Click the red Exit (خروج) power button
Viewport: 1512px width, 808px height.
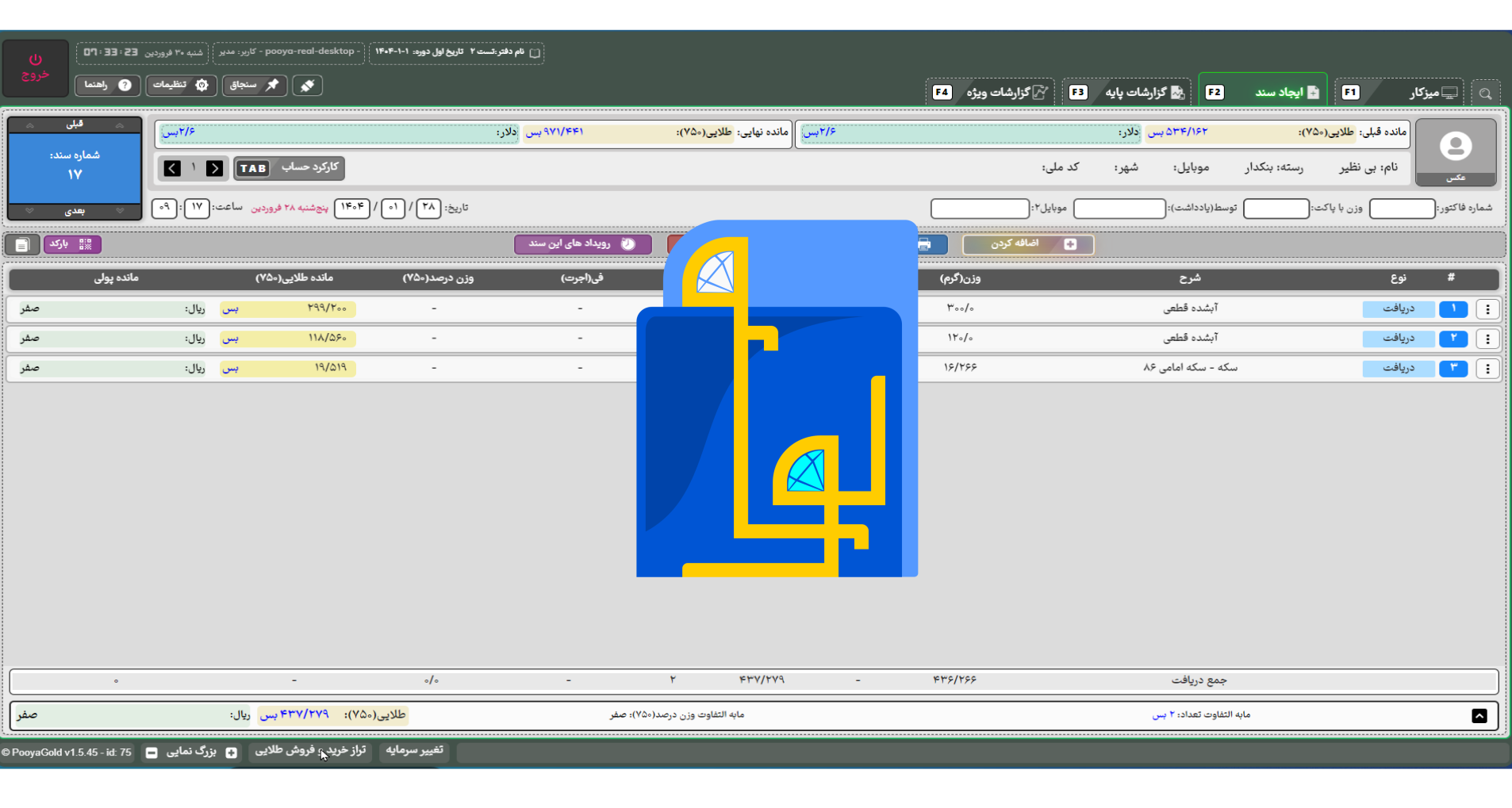[x=35, y=67]
